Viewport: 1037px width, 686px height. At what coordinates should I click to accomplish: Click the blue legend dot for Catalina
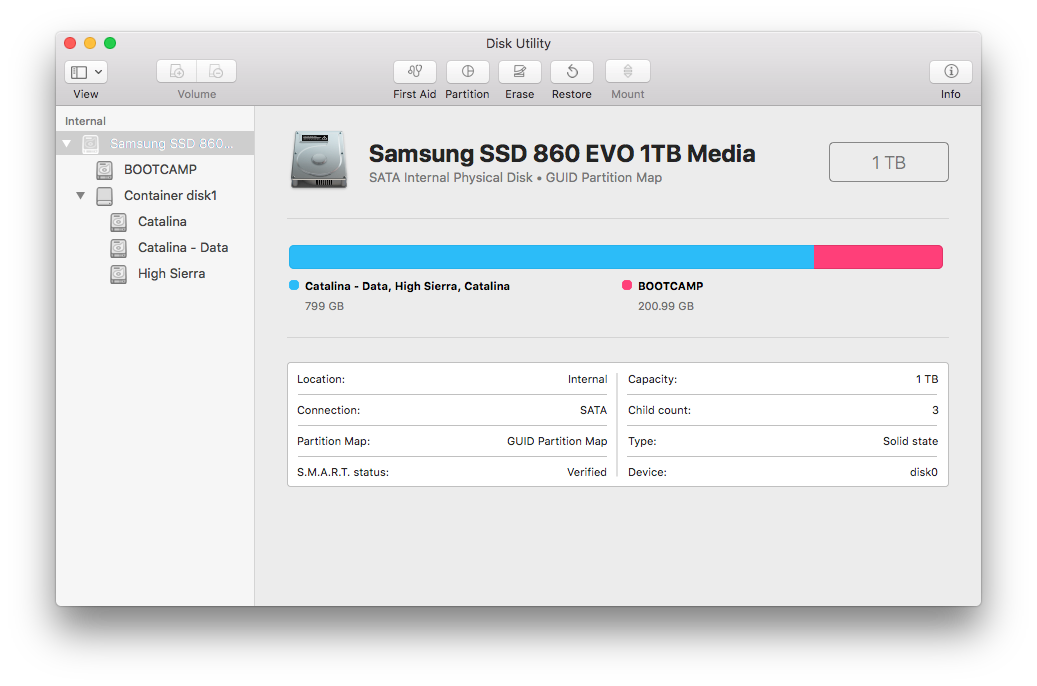point(294,285)
